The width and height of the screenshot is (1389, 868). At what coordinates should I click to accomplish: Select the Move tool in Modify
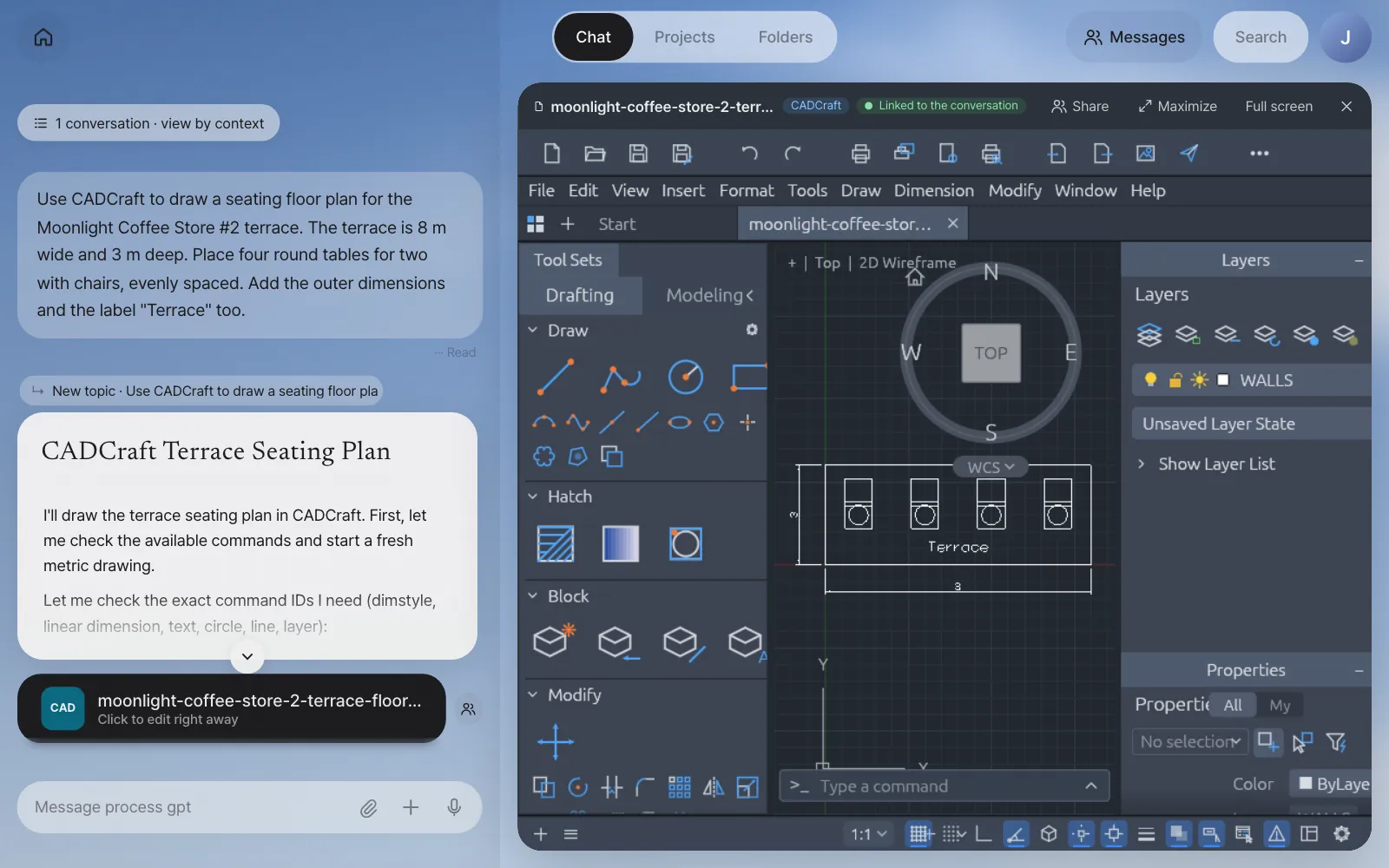click(x=556, y=742)
